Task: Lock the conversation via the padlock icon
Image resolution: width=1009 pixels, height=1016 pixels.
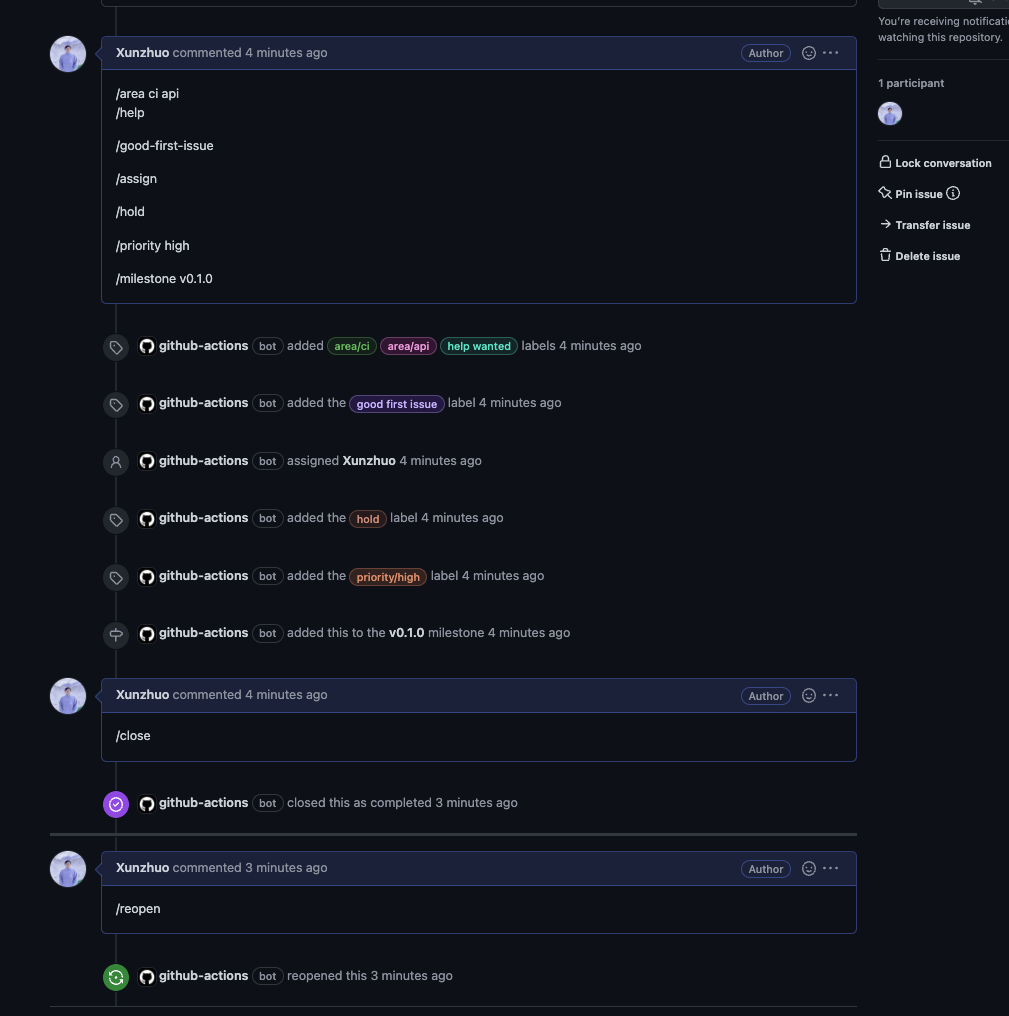Action: pyautogui.click(x=886, y=161)
